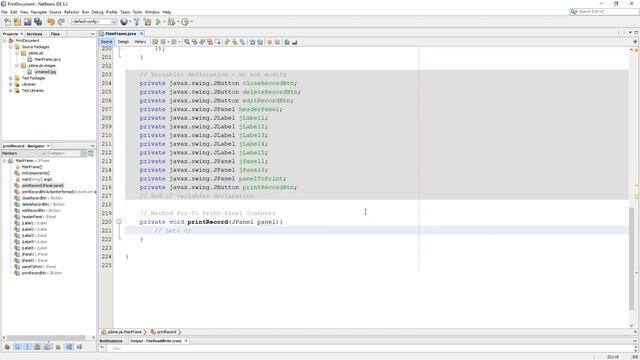Click the red Start Macro Recording icon
Image resolution: width=640 pixels, height=360 pixels.
[269, 42]
